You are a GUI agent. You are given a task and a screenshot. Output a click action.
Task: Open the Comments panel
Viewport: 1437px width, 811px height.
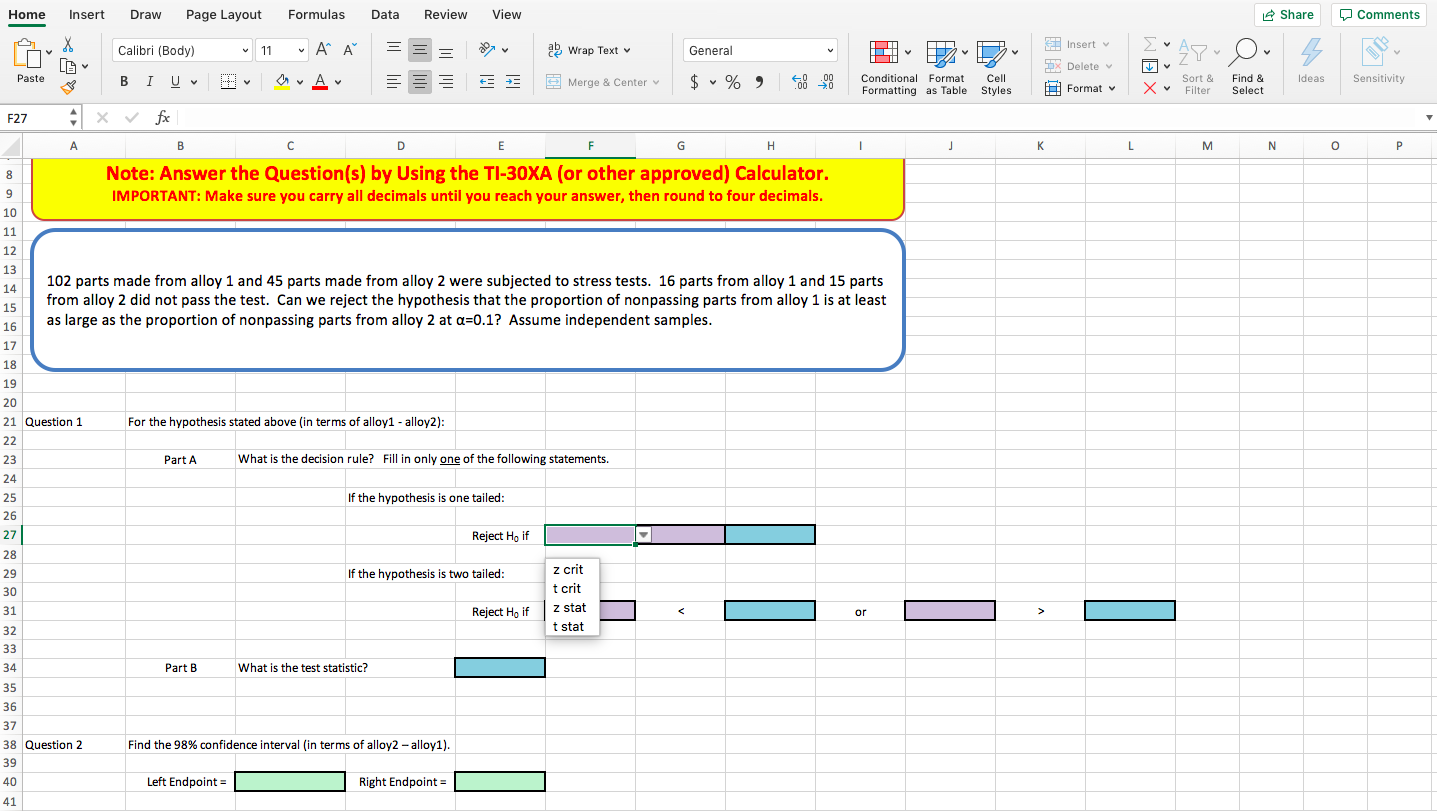click(x=1378, y=14)
